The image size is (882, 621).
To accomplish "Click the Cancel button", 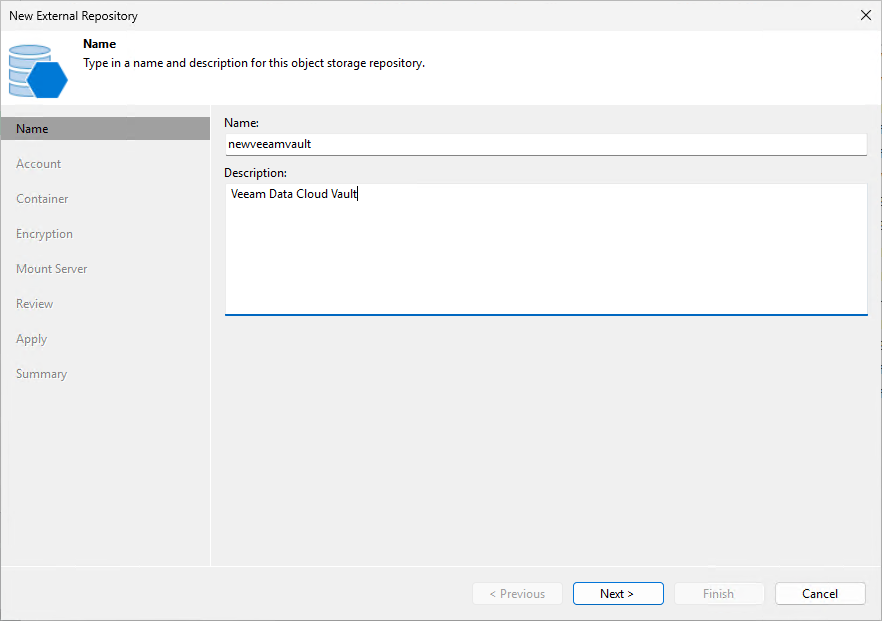I will point(820,593).
